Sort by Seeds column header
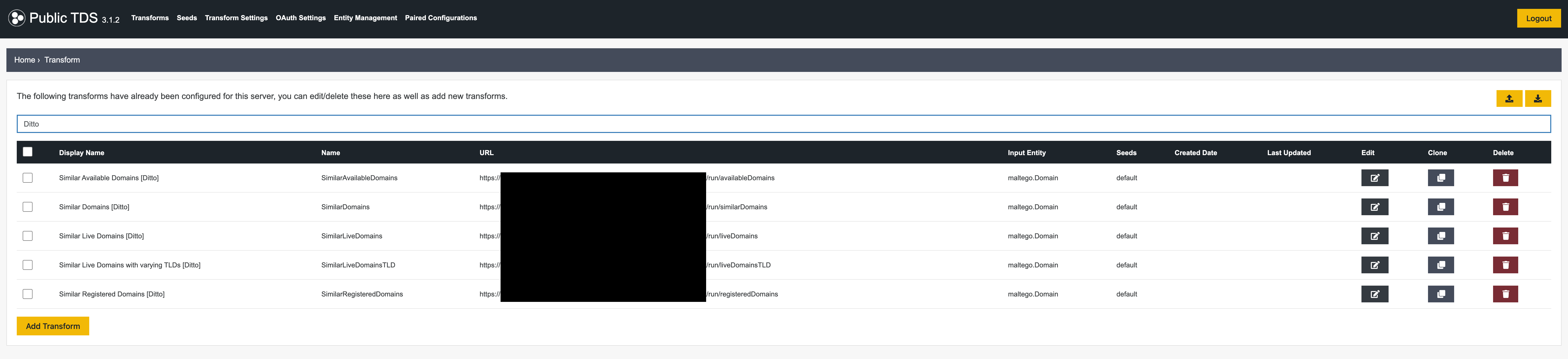The height and width of the screenshot is (359, 1568). click(1126, 153)
